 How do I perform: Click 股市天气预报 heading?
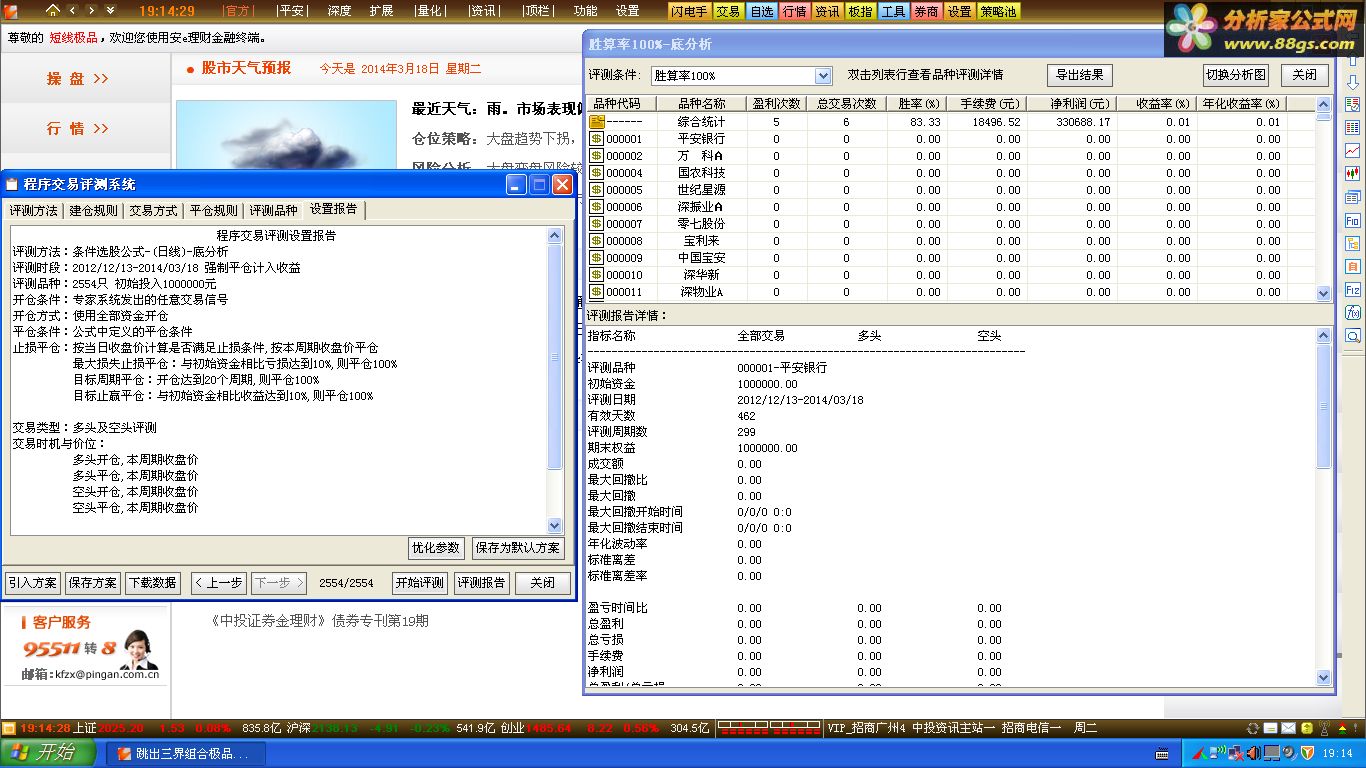pos(246,68)
